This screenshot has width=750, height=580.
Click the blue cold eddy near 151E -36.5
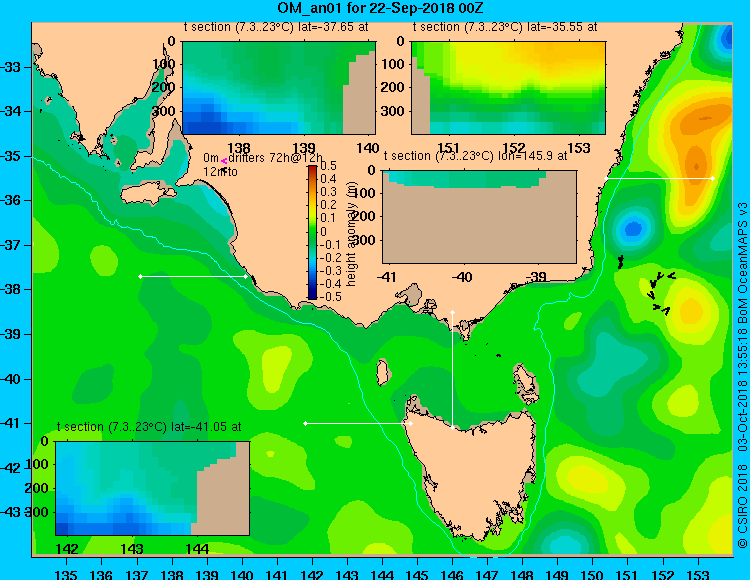pos(634,229)
